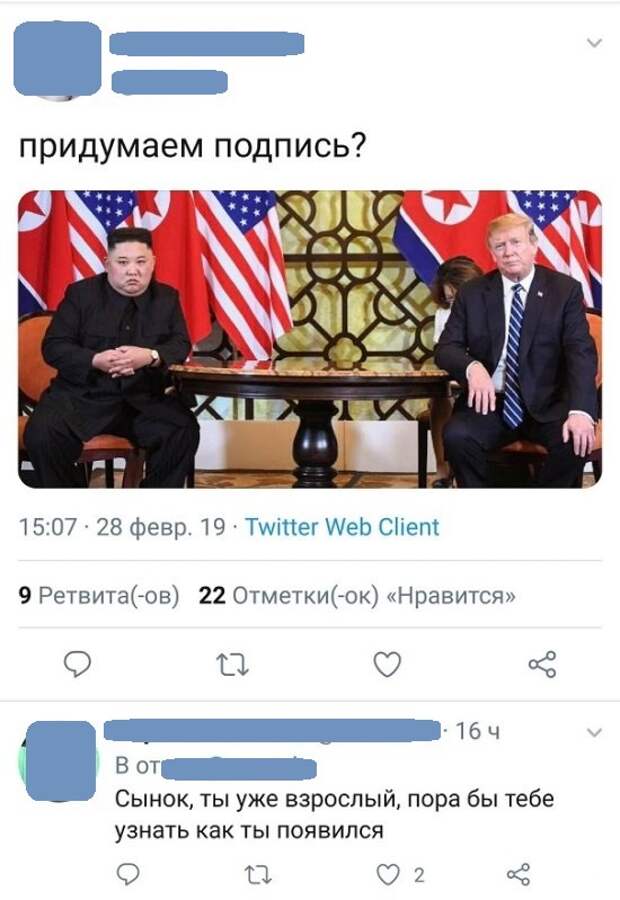Retweet the comment reply
Screen dimensions: 620x900
tap(258, 875)
